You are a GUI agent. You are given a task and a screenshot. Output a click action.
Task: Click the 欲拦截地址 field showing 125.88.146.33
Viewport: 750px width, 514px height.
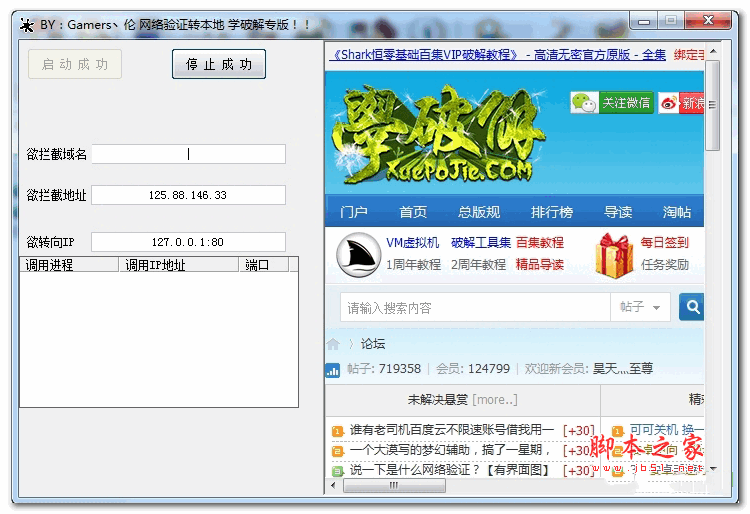click(x=188, y=195)
